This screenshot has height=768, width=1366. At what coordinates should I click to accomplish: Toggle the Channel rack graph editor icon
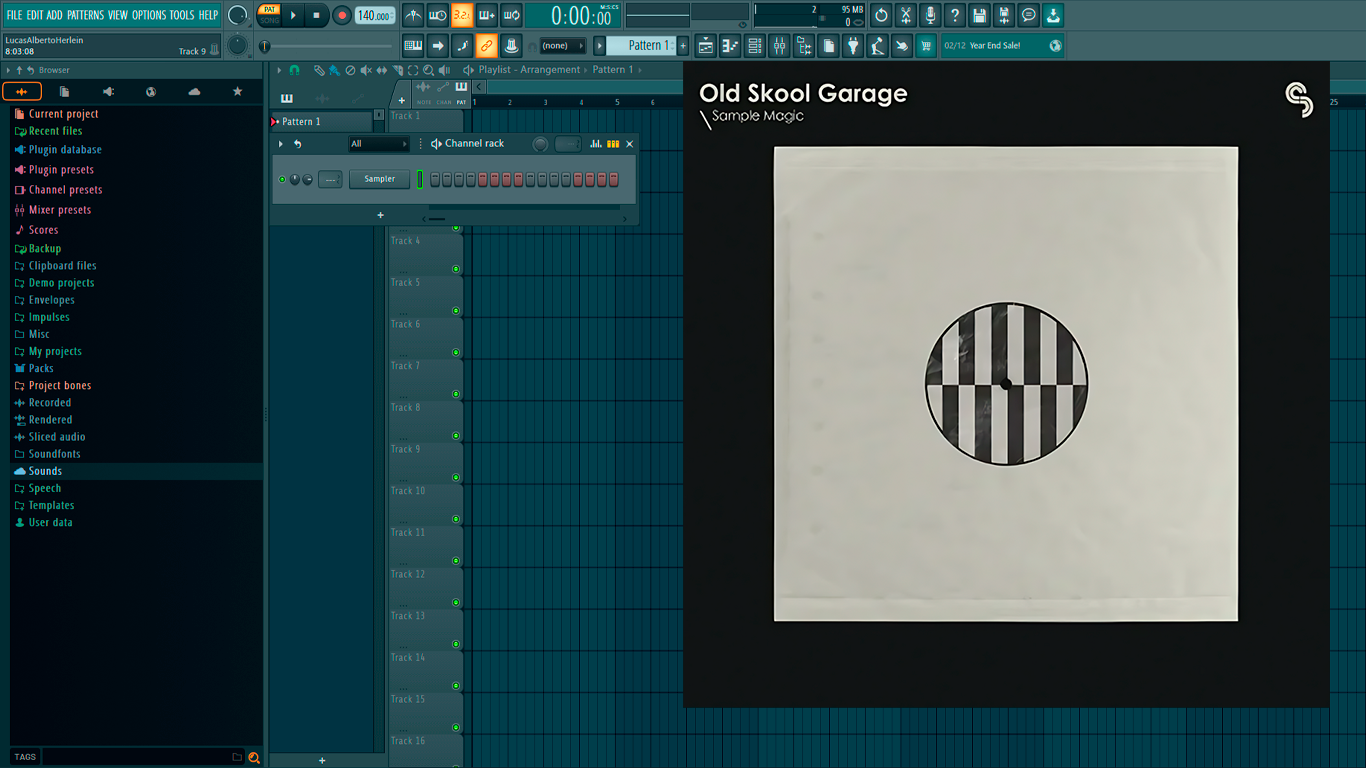click(596, 144)
